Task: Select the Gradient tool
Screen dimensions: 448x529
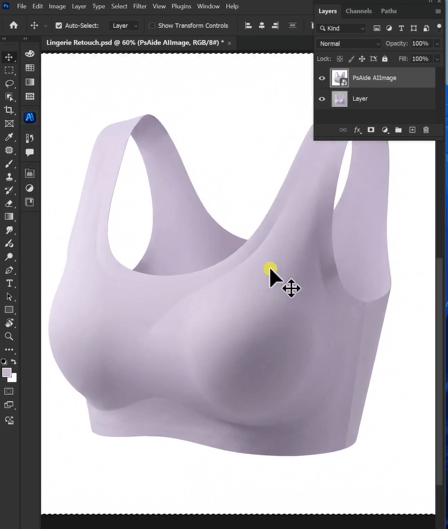Action: pyautogui.click(x=9, y=217)
